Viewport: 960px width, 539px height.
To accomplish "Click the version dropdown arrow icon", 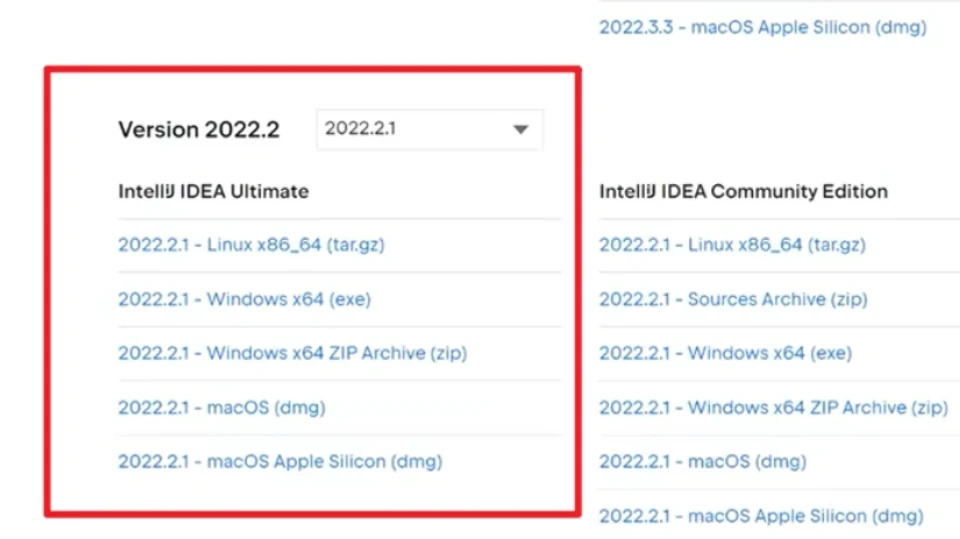I will pyautogui.click(x=520, y=130).
